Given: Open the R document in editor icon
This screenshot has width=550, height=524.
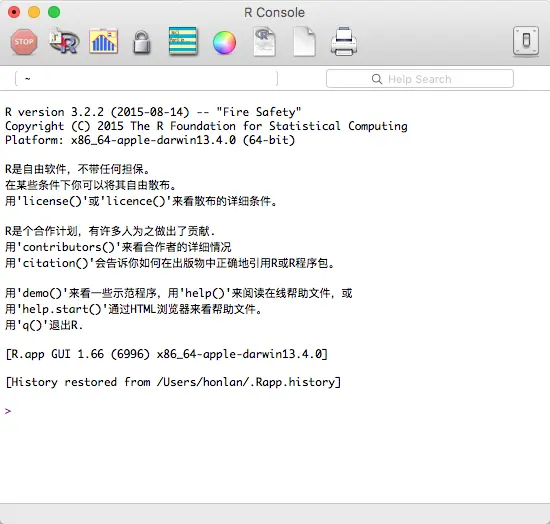Looking at the screenshot, I should click(x=264, y=42).
